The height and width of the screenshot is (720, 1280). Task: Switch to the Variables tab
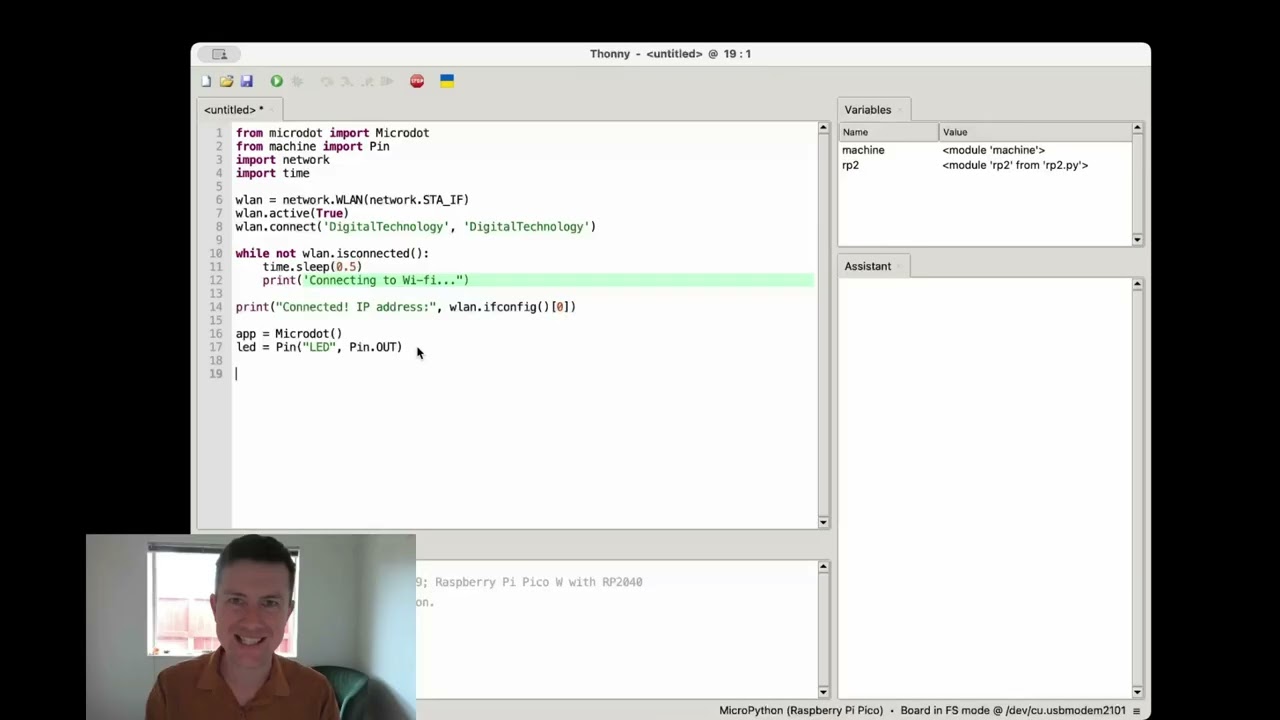867,110
